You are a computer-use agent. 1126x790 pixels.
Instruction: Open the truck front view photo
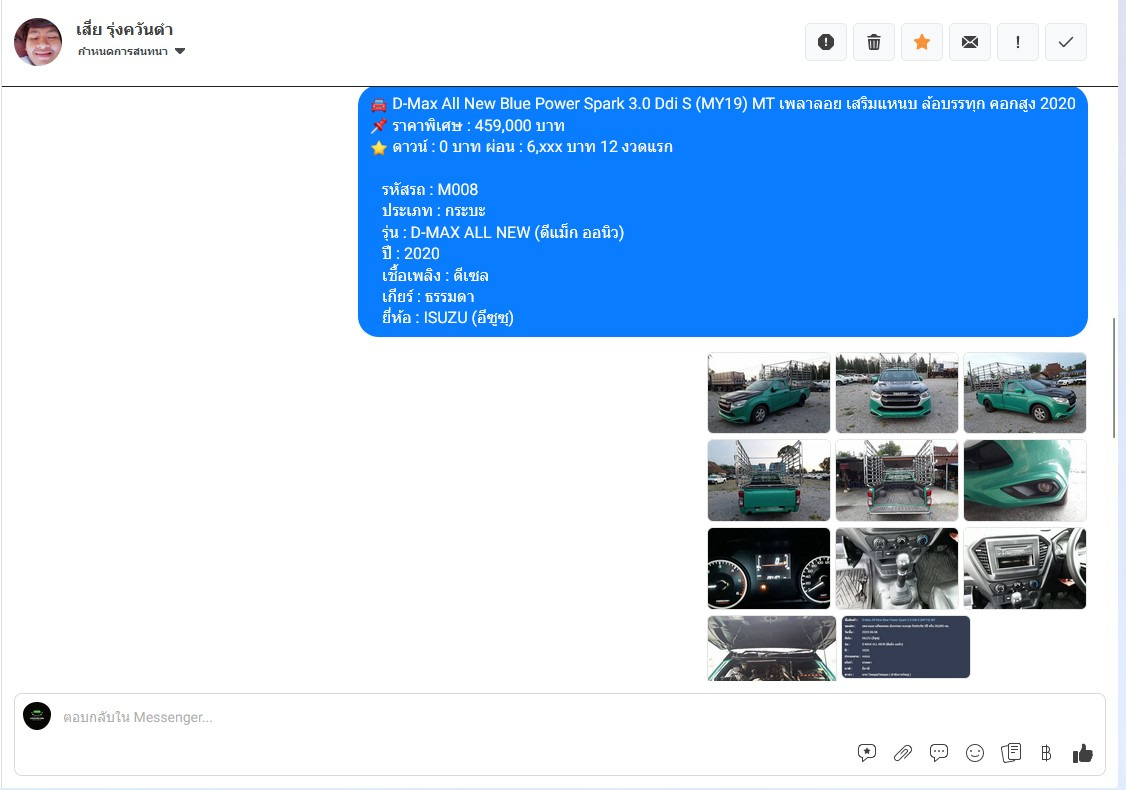click(896, 393)
